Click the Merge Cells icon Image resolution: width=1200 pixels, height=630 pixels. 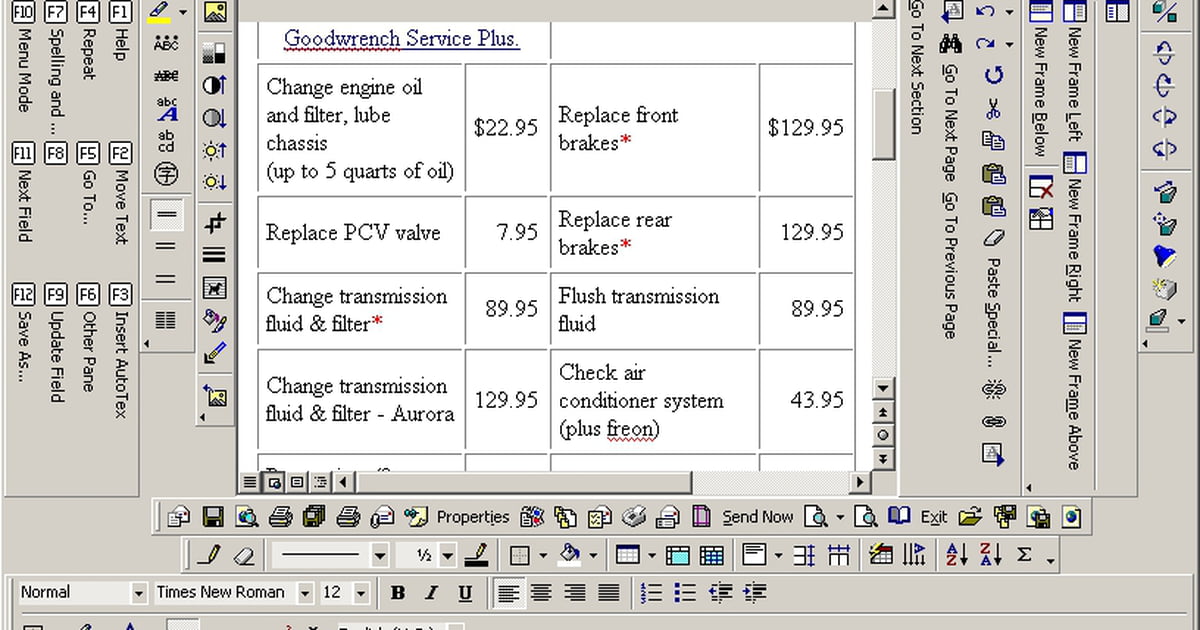pos(677,555)
